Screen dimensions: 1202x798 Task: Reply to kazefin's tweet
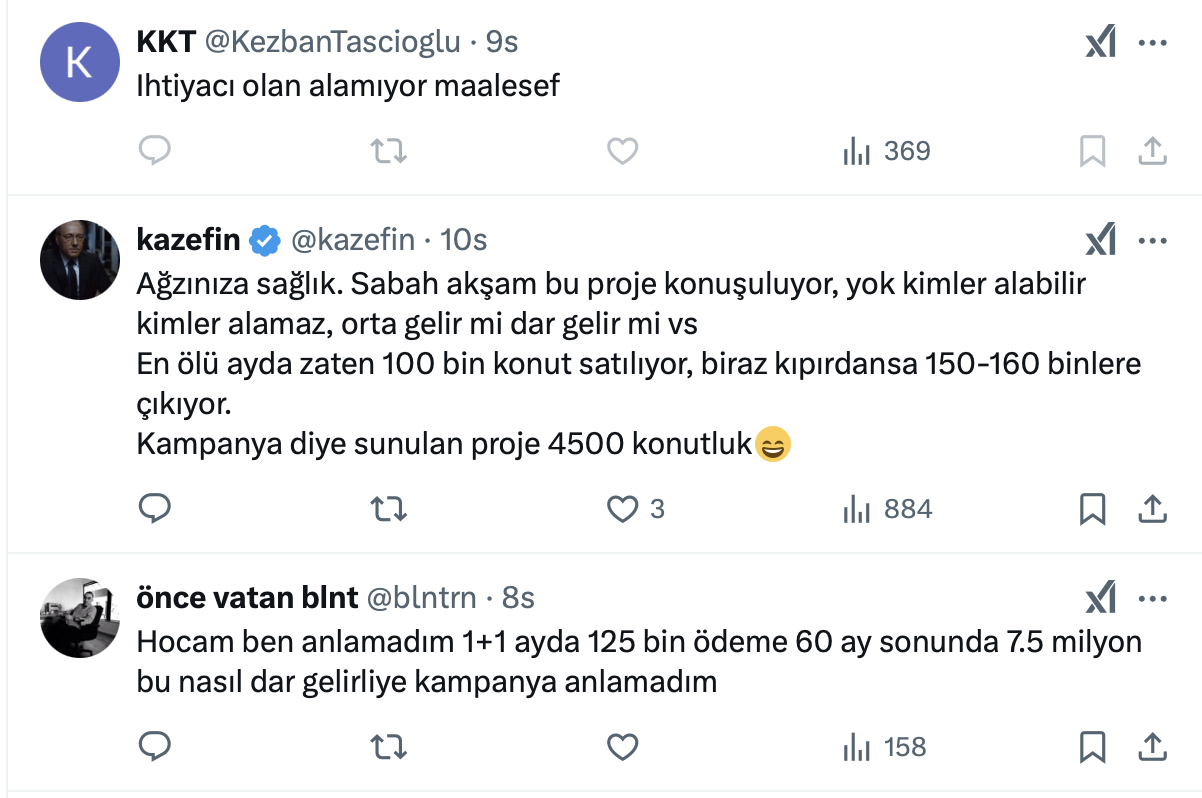click(x=154, y=509)
